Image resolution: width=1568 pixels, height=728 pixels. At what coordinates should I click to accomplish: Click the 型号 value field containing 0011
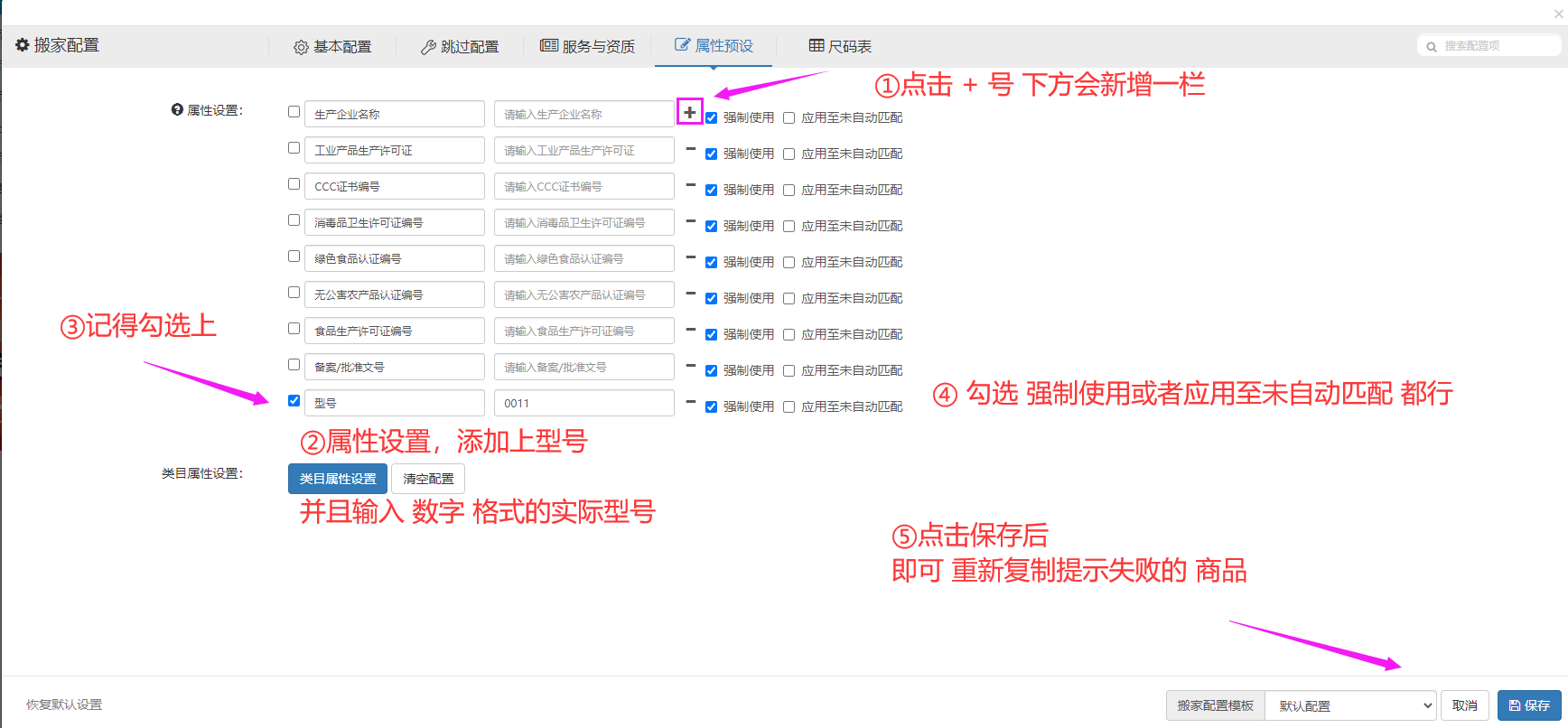[583, 403]
